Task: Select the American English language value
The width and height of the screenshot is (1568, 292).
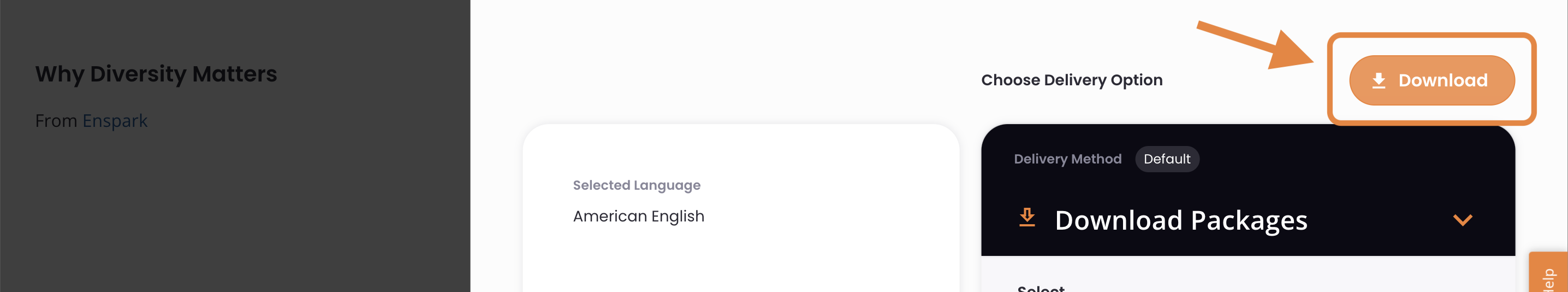Action: coord(639,217)
